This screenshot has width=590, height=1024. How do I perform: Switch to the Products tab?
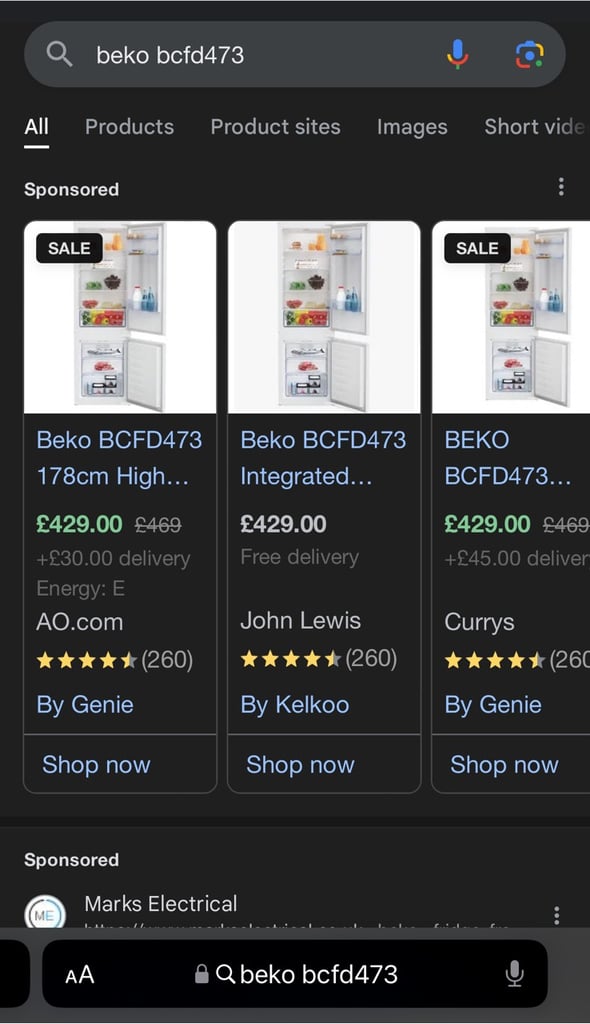click(x=129, y=127)
